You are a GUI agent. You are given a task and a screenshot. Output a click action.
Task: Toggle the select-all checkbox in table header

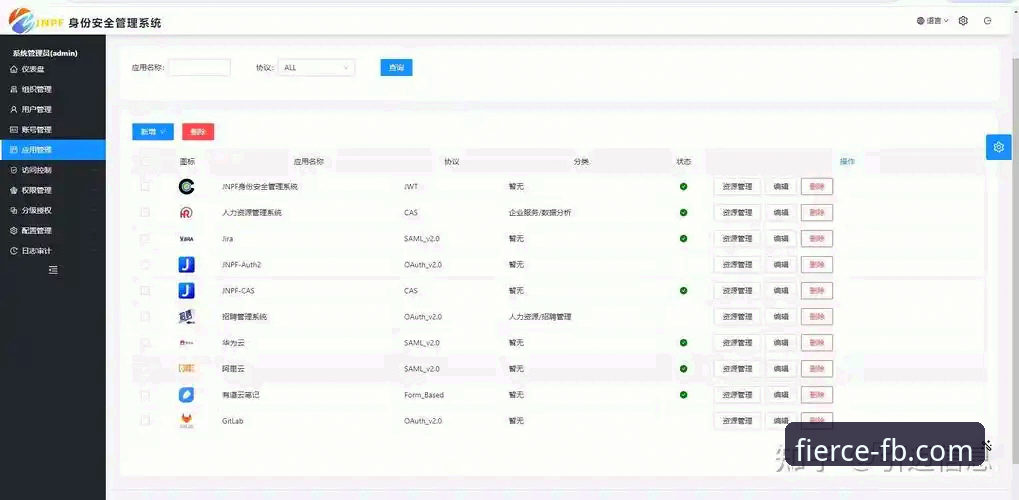click(x=145, y=161)
